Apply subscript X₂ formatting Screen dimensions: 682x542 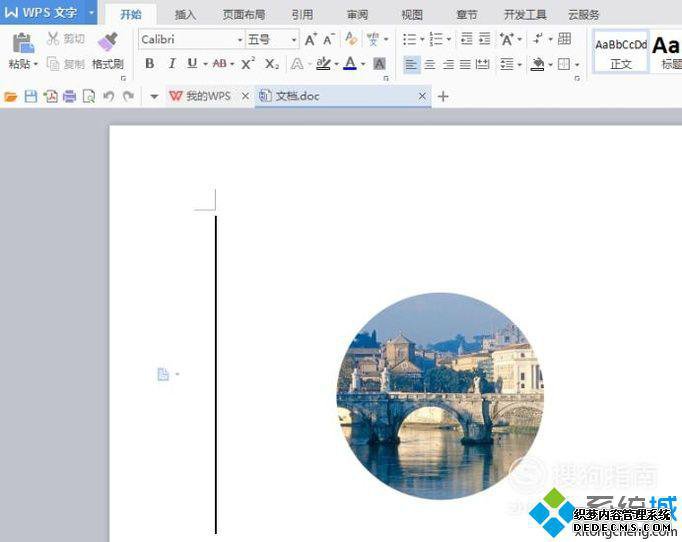coord(272,64)
